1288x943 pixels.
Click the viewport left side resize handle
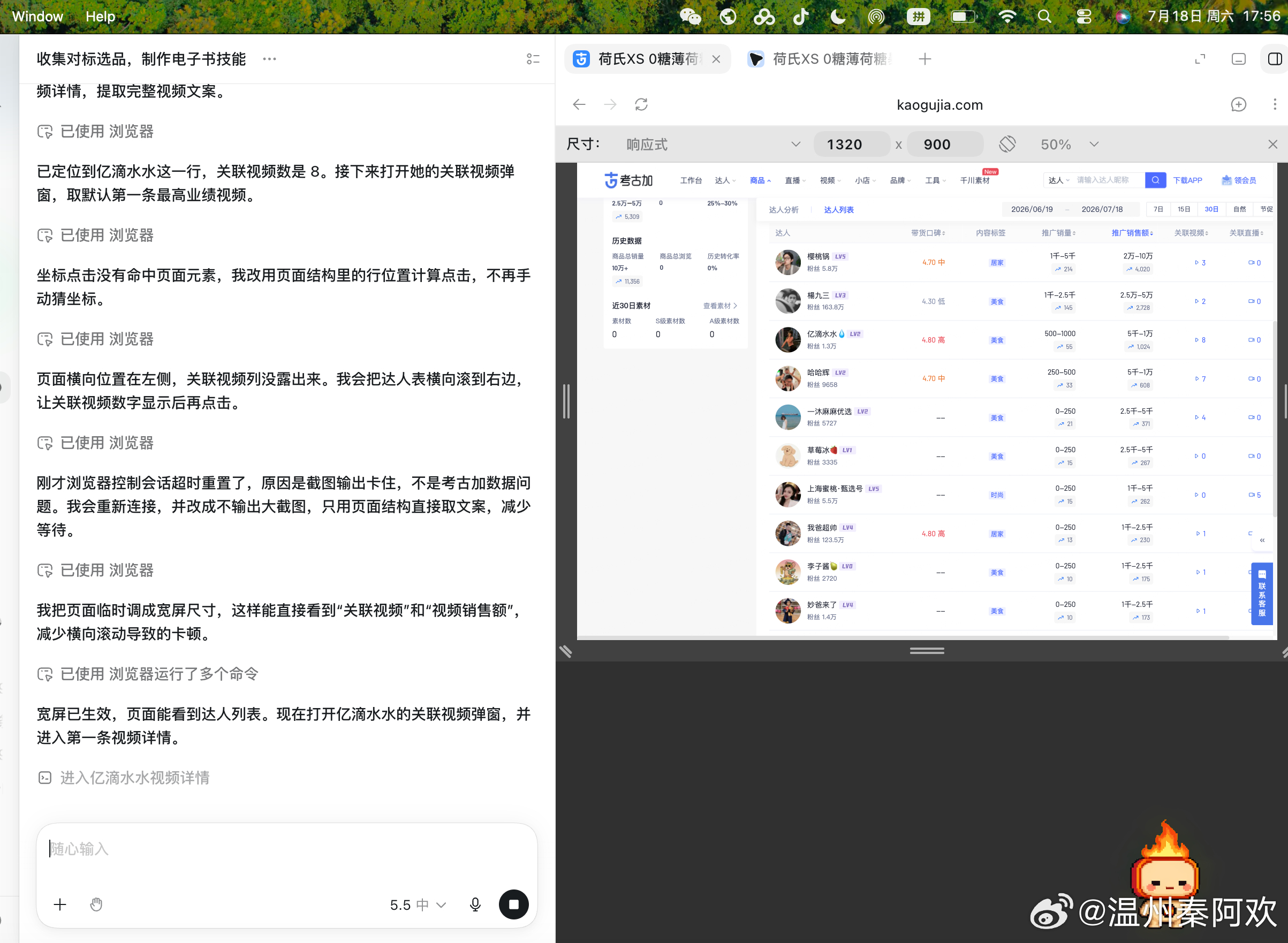566,401
